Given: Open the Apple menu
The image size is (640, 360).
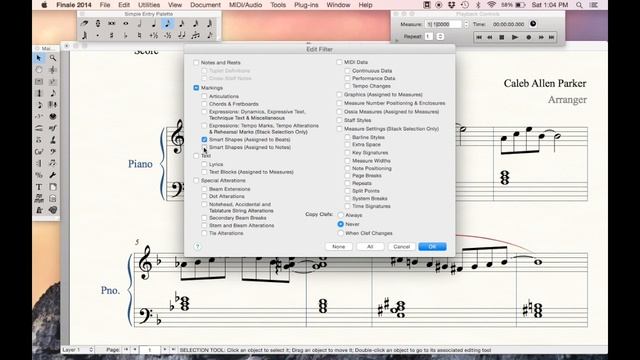Looking at the screenshot, I should pos(44,5).
